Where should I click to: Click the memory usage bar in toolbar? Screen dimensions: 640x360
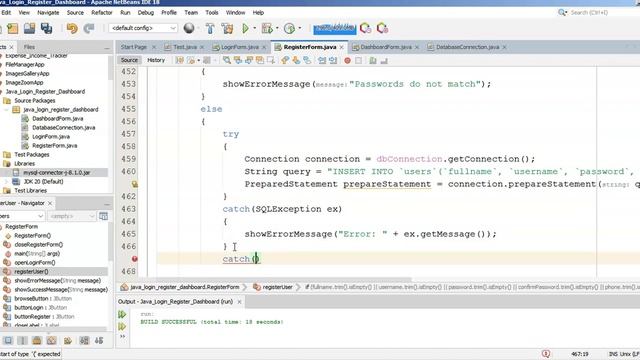point(335,29)
